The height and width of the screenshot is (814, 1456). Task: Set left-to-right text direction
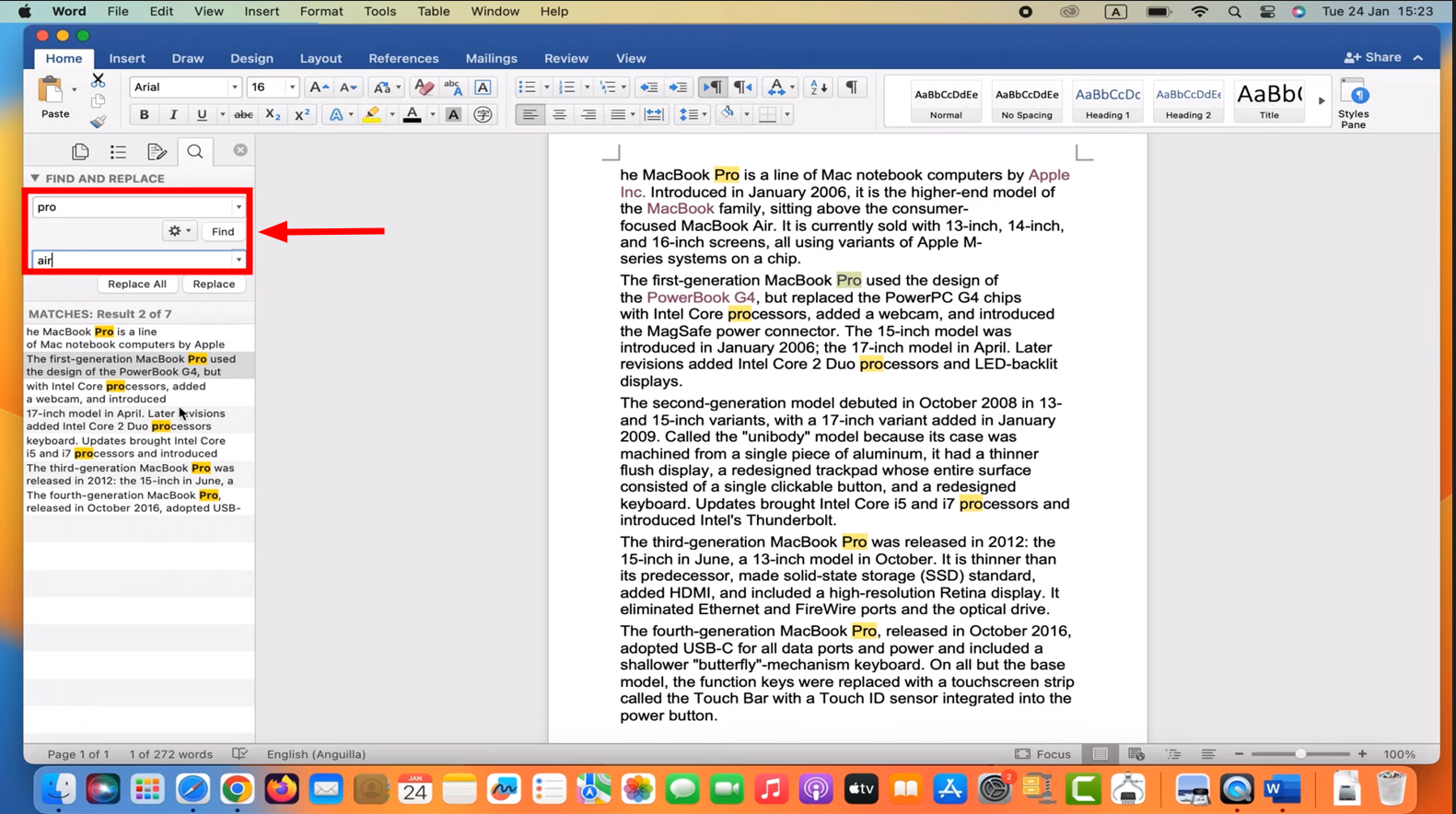tap(712, 87)
